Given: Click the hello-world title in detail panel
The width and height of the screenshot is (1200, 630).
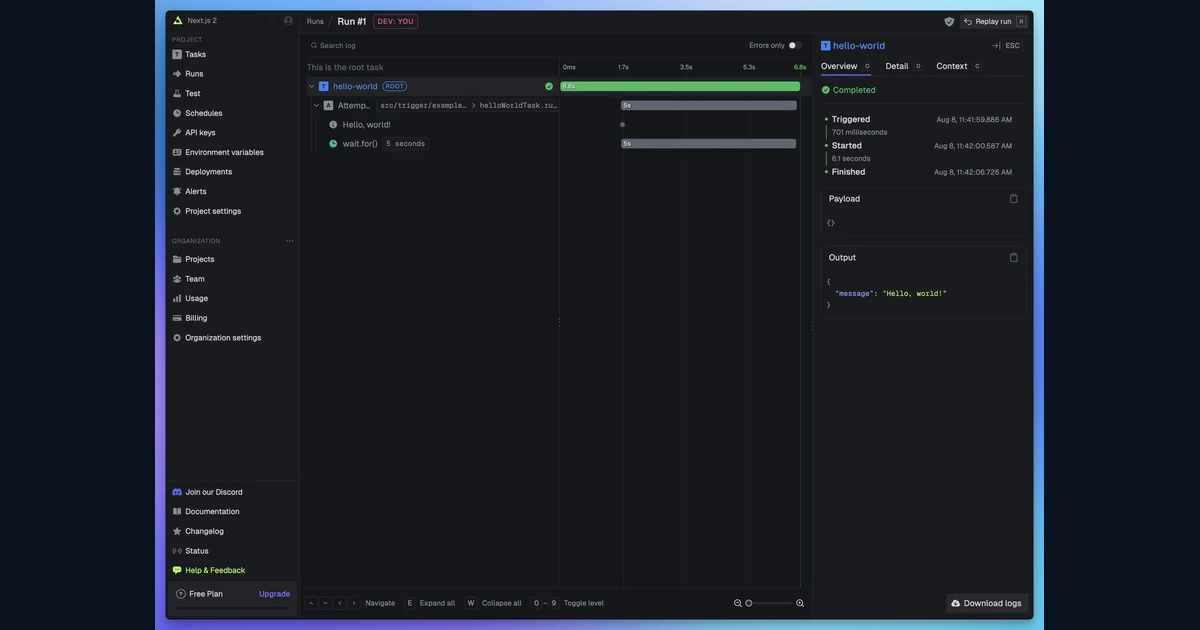Looking at the screenshot, I should [859, 45].
